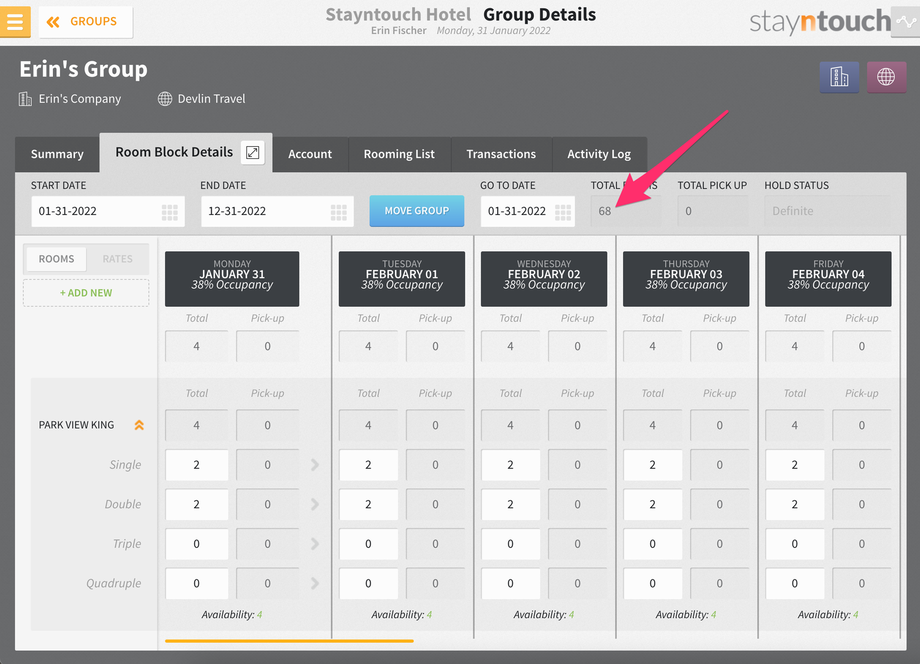This screenshot has width=920, height=664.
Task: Click the End Date field 12-31-2022
Action: coord(277,211)
